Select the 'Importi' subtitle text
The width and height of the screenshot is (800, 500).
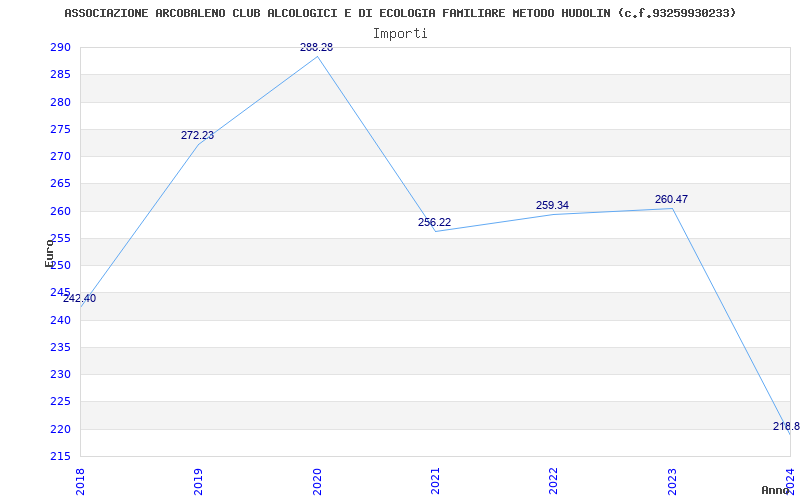point(400,34)
